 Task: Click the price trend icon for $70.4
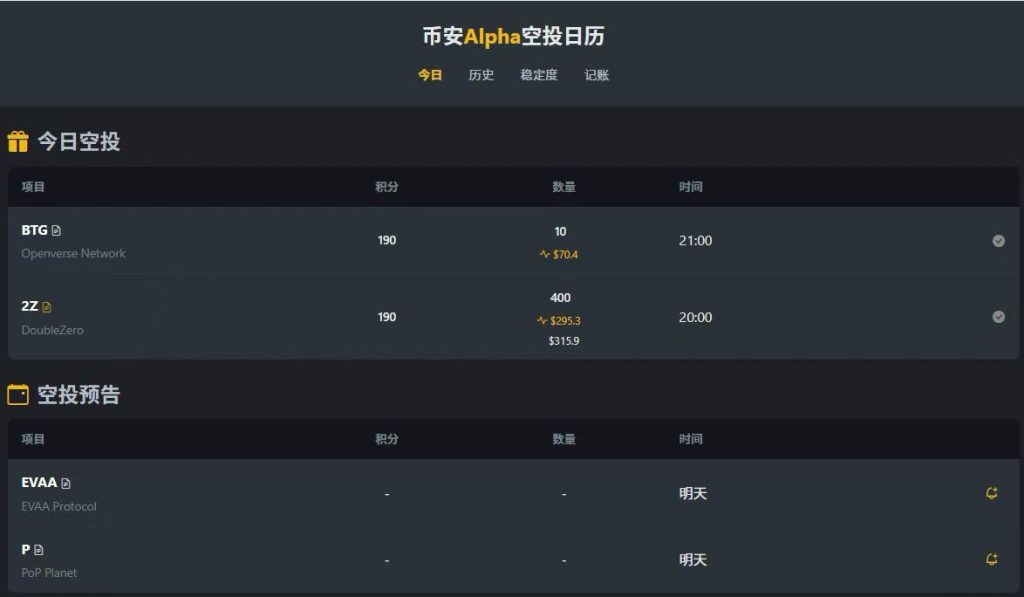coord(545,255)
